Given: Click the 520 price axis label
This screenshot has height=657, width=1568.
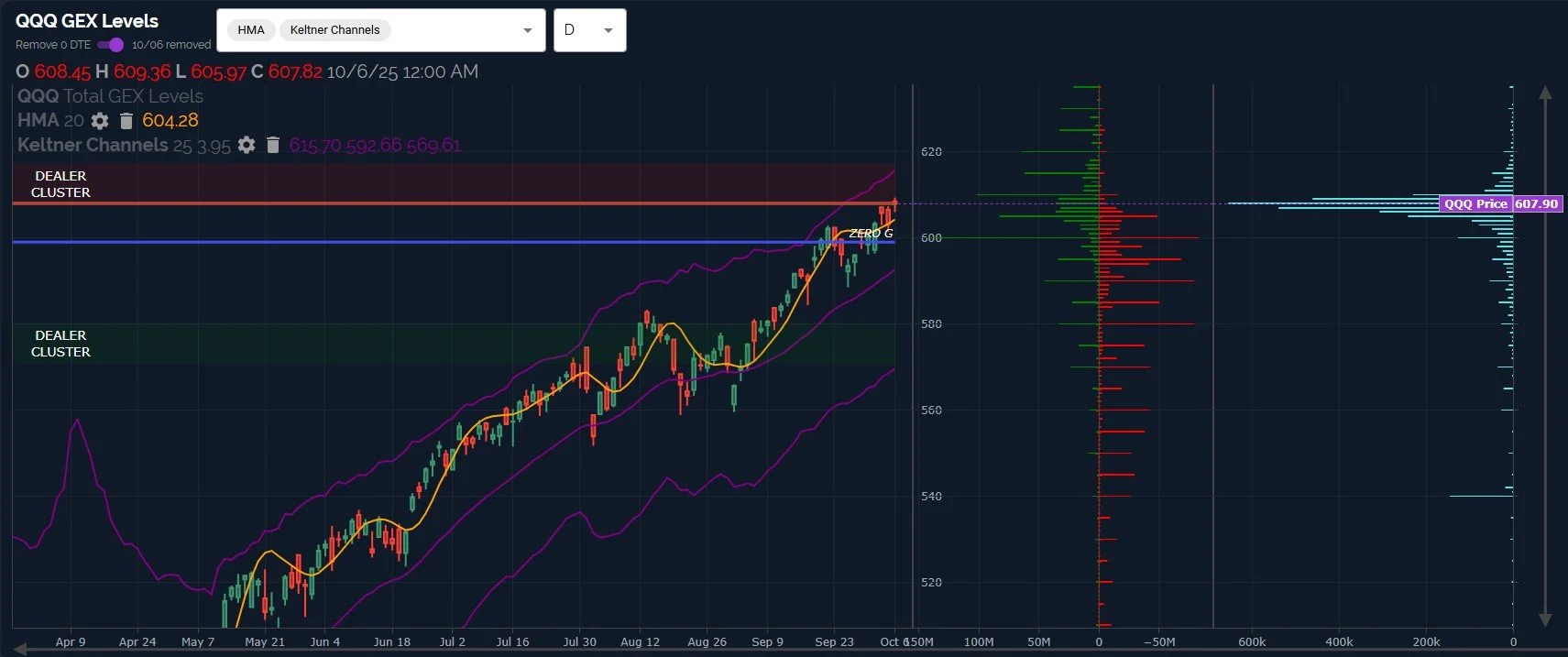Looking at the screenshot, I should [x=931, y=582].
